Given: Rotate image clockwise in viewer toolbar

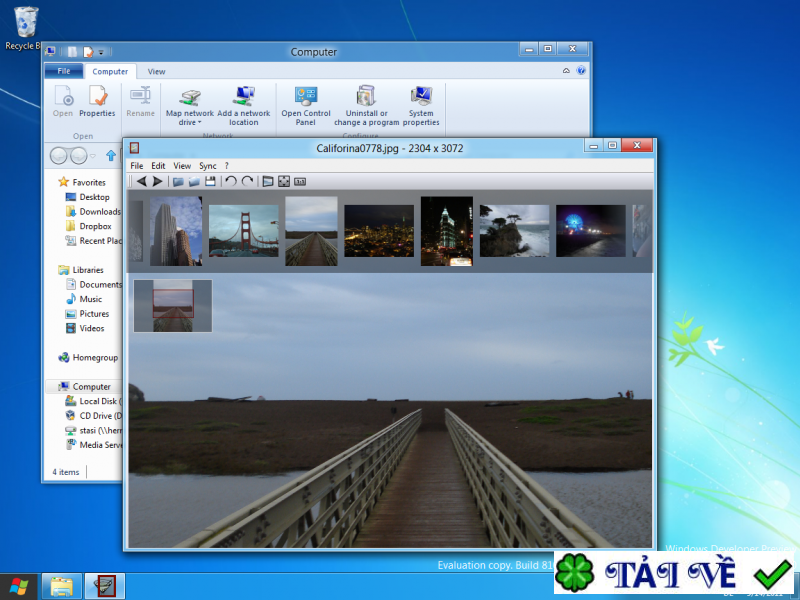Looking at the screenshot, I should click(x=247, y=181).
